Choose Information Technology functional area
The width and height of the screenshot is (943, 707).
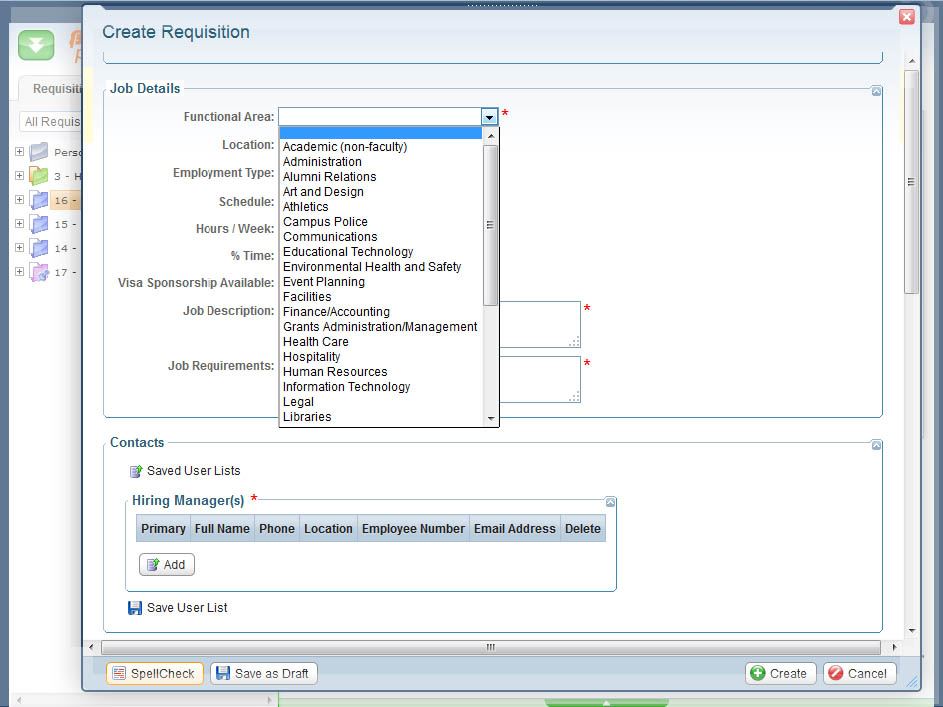tap(346, 387)
